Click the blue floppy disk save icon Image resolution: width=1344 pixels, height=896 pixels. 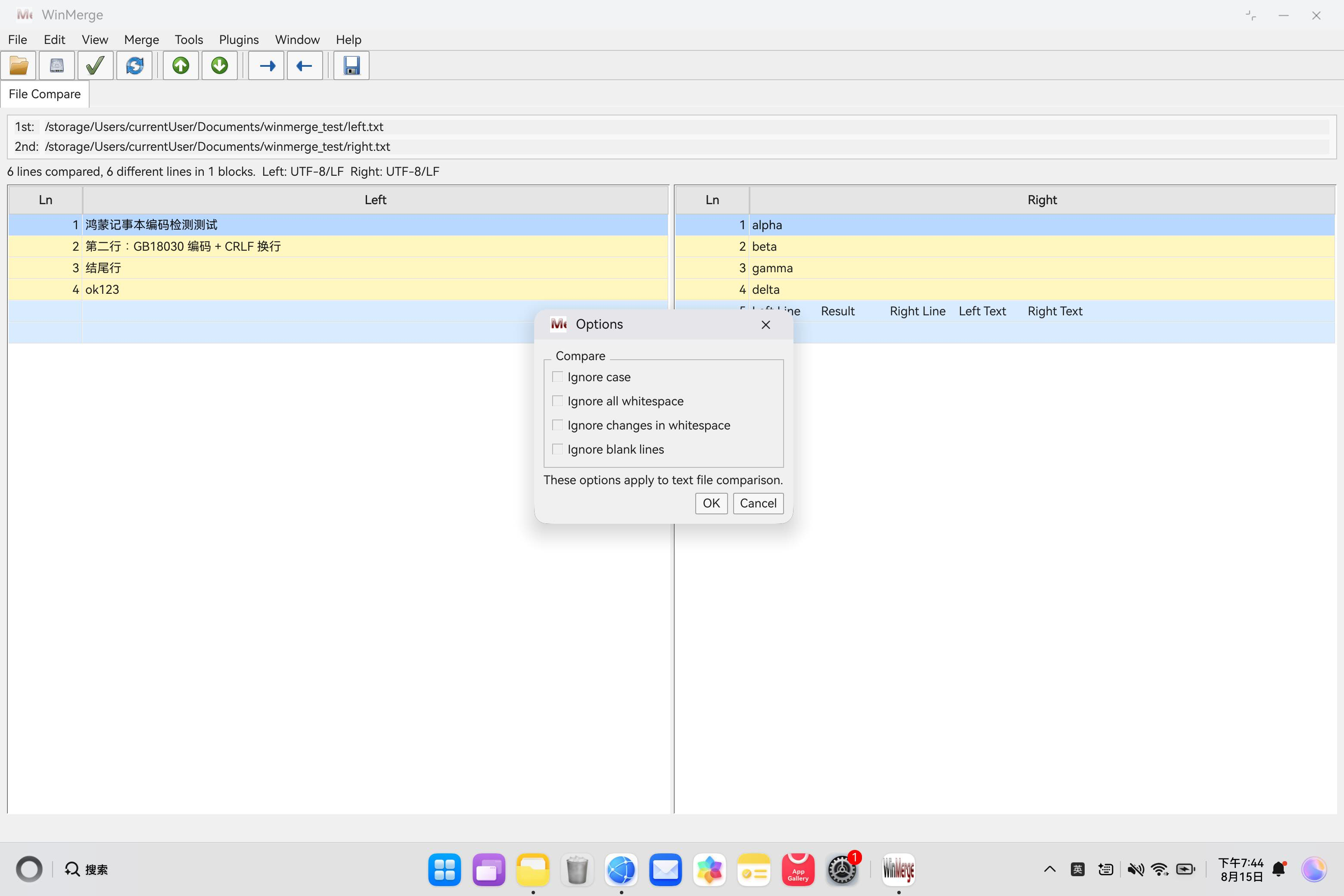click(352, 66)
